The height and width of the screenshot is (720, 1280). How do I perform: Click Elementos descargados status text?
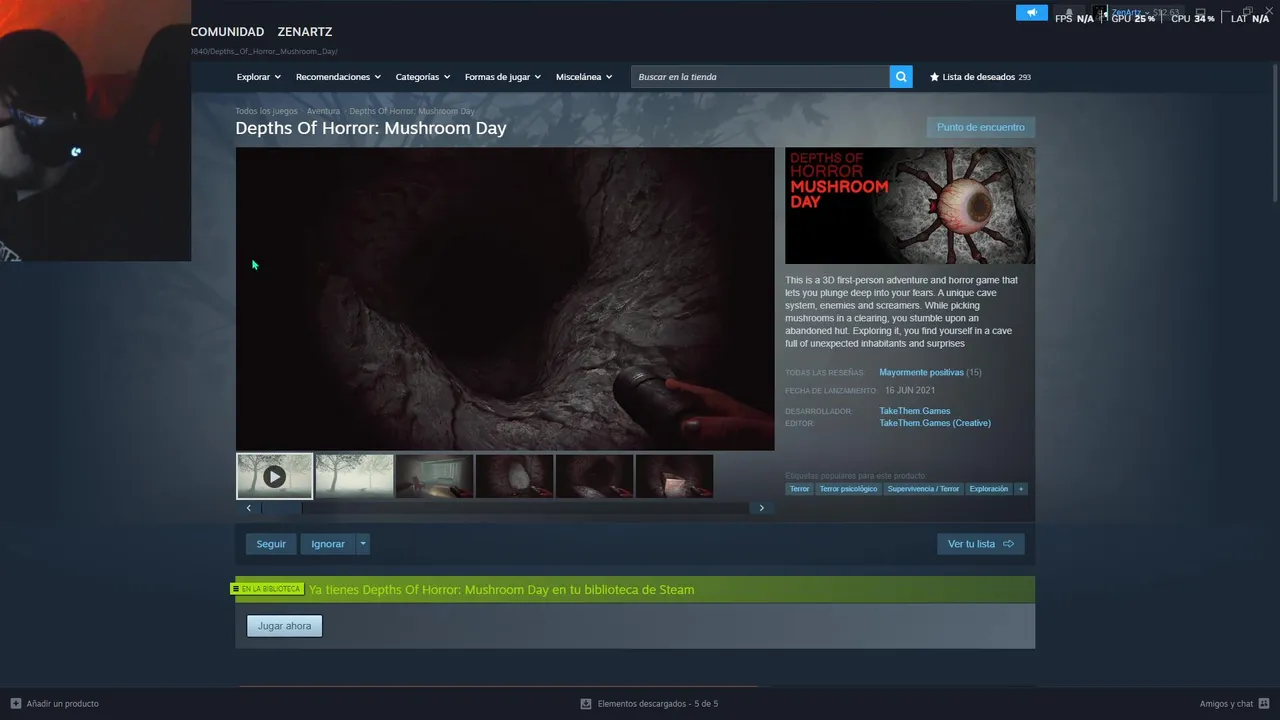coord(658,703)
